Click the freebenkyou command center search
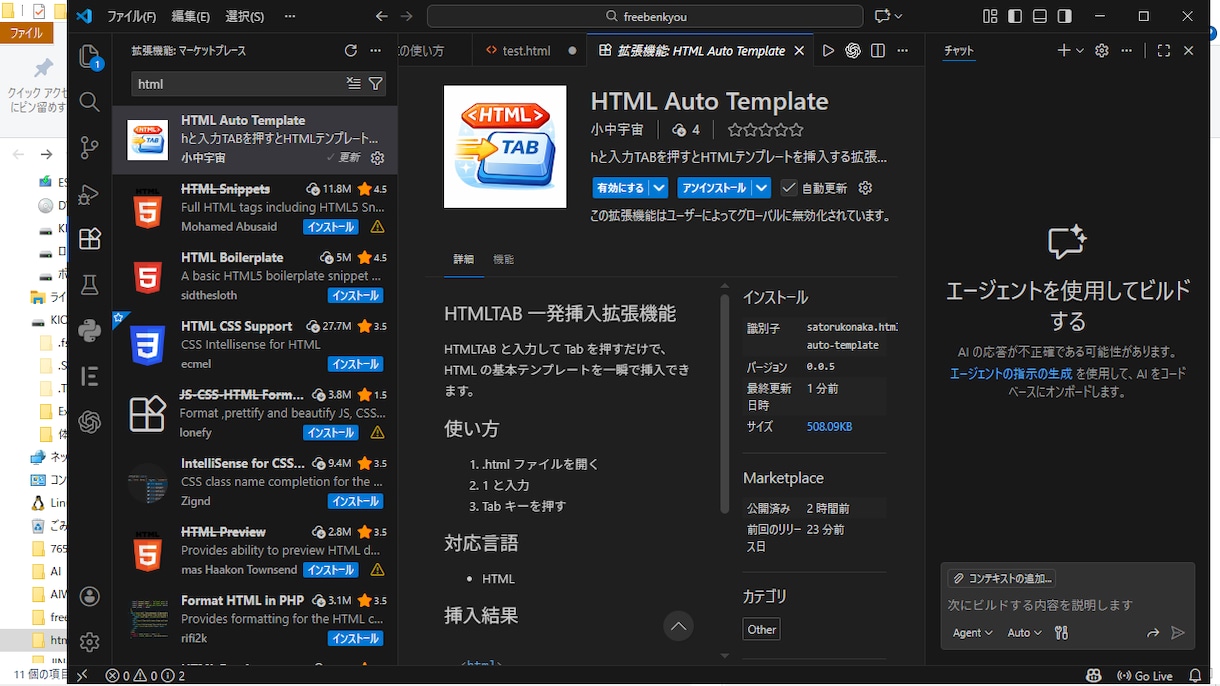The width and height of the screenshot is (1220, 686). (645, 17)
